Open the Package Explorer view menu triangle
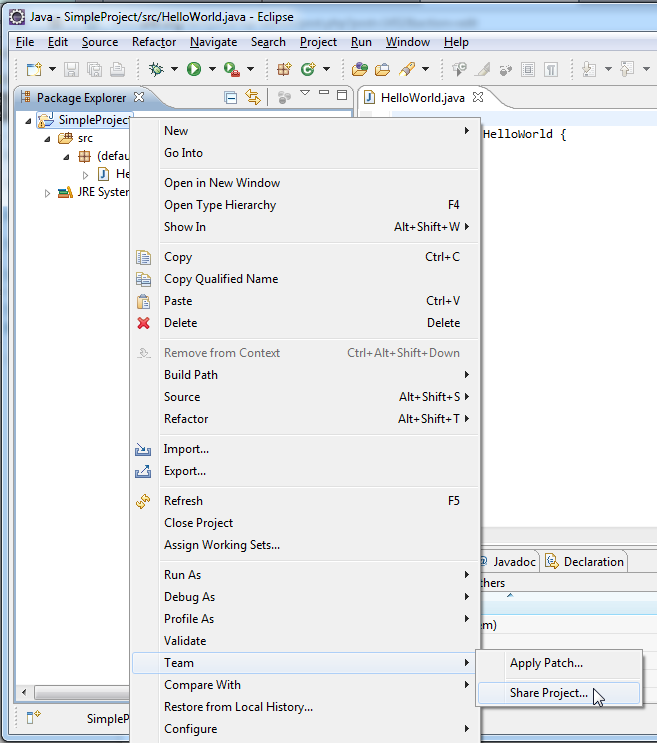The width and height of the screenshot is (657, 743). tap(305, 93)
